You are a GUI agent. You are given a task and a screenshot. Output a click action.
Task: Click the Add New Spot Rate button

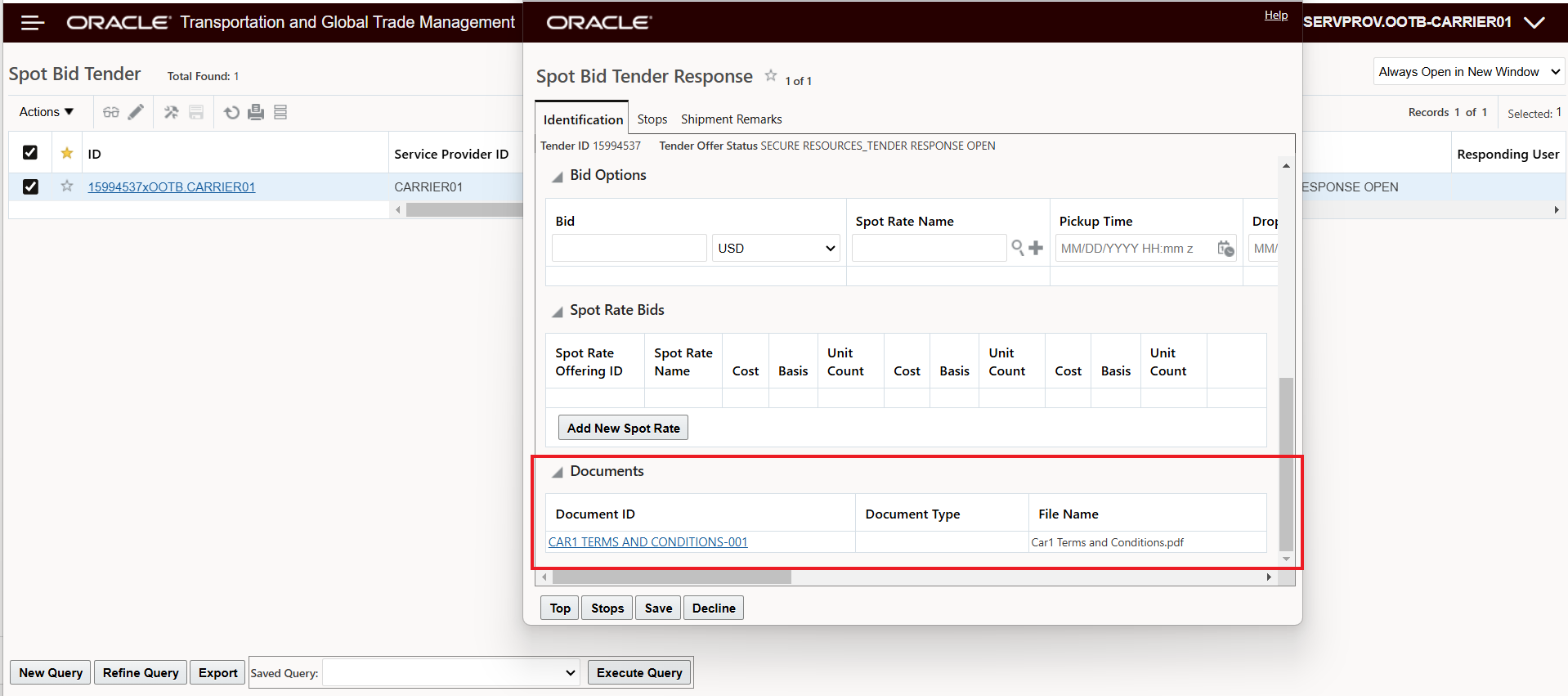pos(623,428)
